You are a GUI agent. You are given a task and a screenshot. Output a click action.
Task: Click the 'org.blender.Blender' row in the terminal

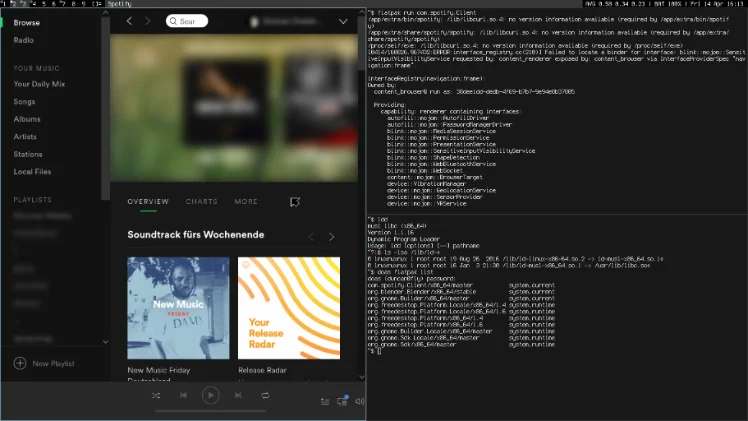tap(461, 292)
